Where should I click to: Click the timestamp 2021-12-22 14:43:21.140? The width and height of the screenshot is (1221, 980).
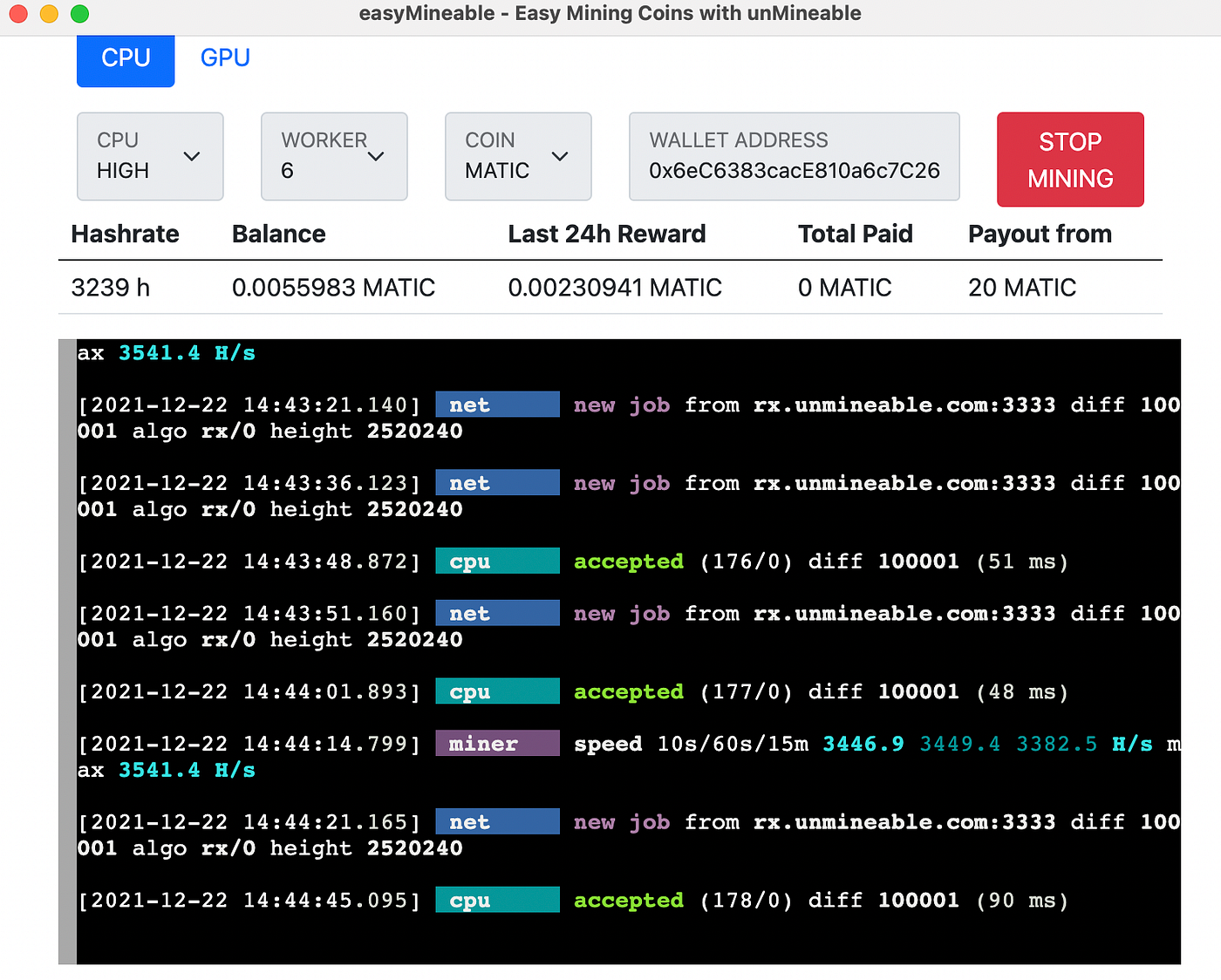[249, 405]
